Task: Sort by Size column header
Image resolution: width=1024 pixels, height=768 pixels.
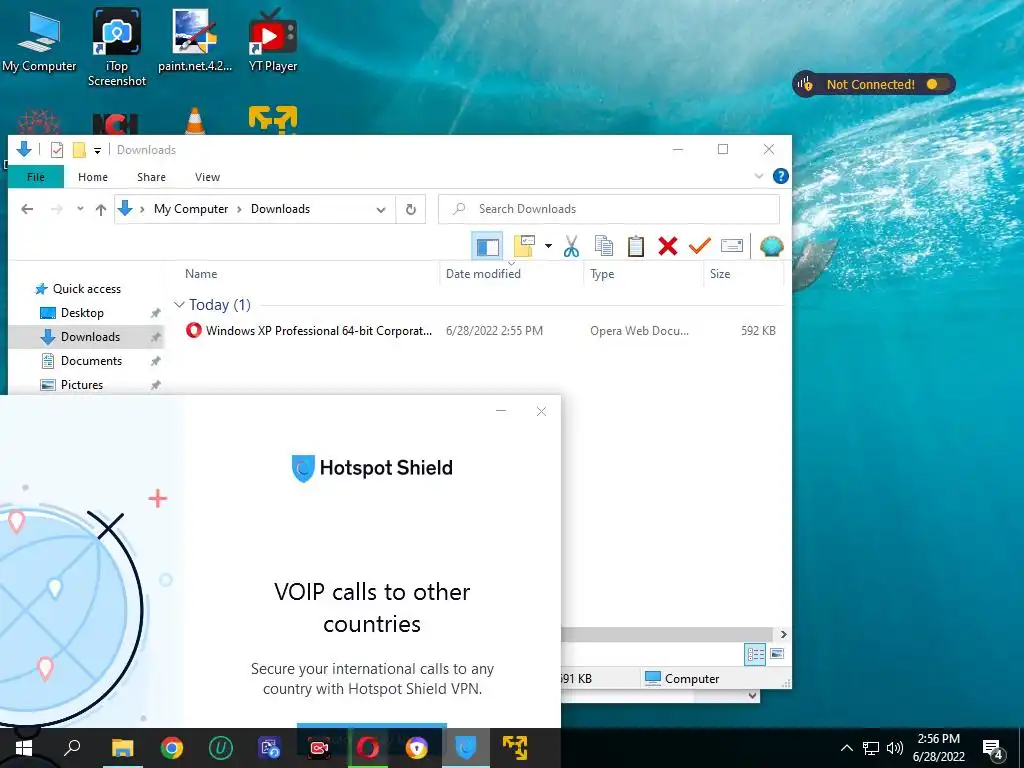Action: tap(720, 274)
